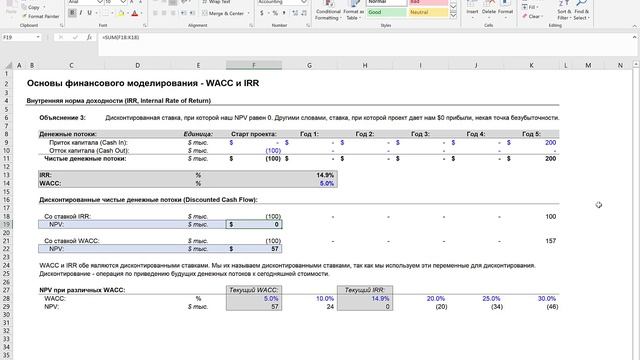The height and width of the screenshot is (360, 640).
Task: Apply the yellow Fill Color
Action: [121, 13]
